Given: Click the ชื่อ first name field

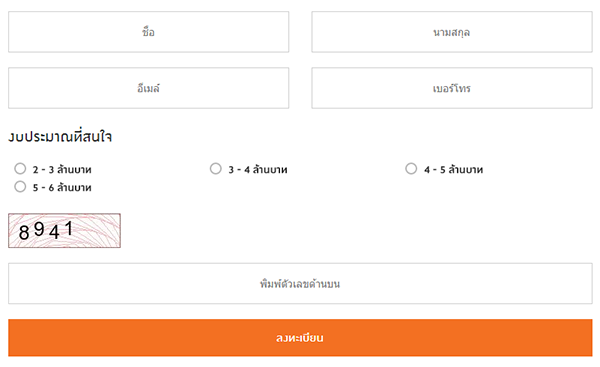Looking at the screenshot, I should point(148,32).
